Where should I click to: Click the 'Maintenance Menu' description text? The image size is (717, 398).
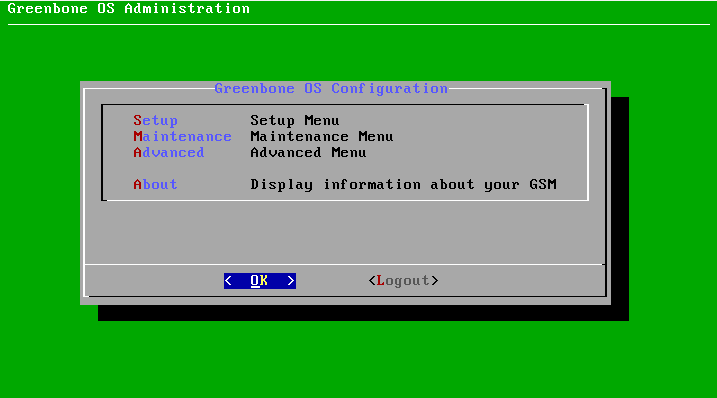(x=322, y=137)
